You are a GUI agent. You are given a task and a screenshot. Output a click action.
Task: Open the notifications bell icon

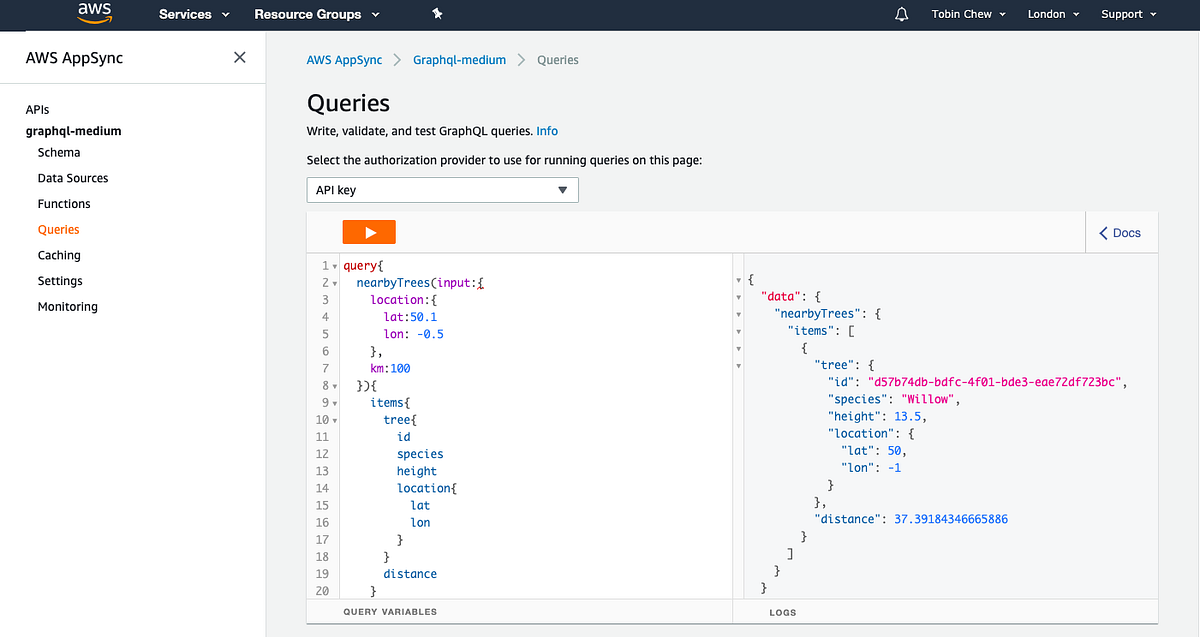click(901, 14)
